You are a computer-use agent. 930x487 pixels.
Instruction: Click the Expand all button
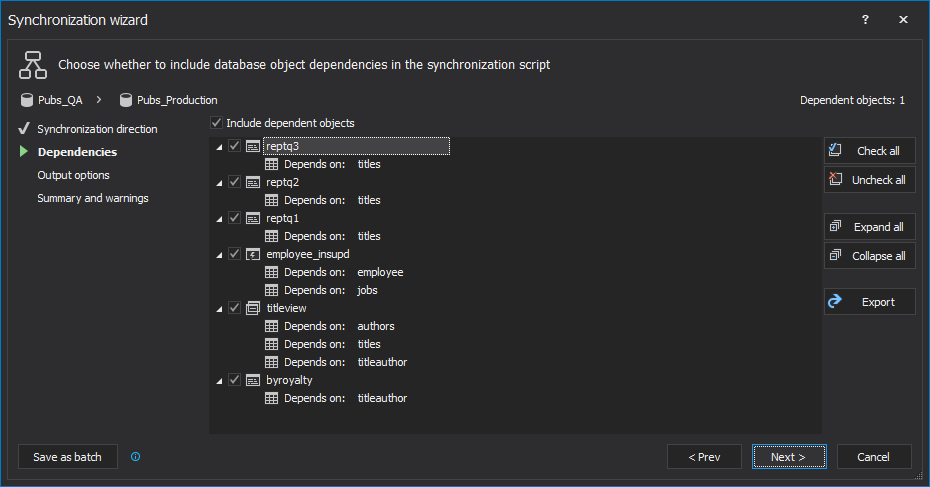[x=869, y=227]
